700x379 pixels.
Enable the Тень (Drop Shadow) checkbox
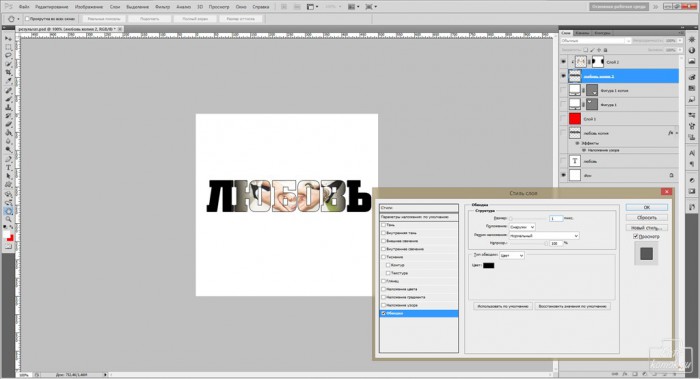pos(383,225)
